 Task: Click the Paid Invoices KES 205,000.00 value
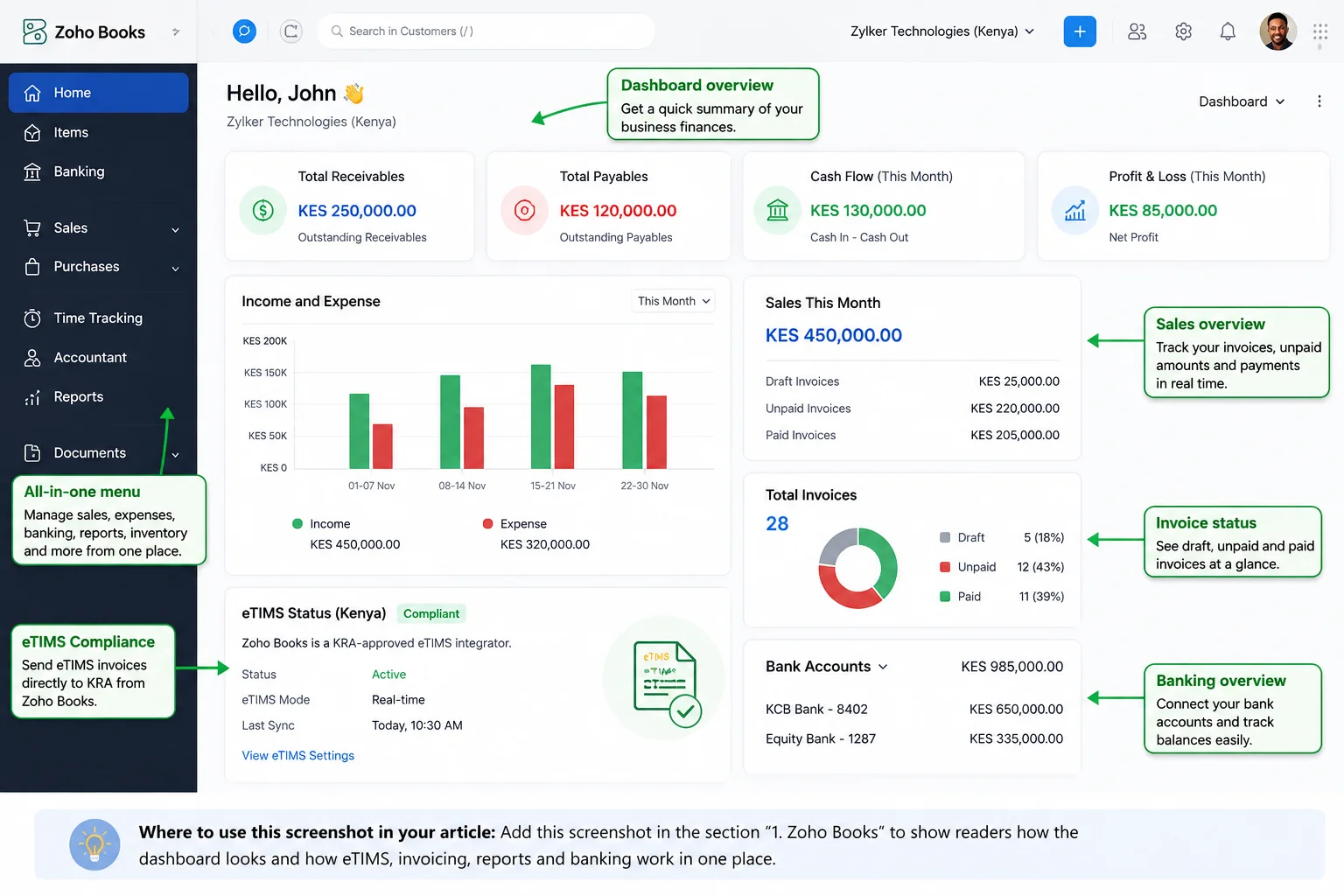pyautogui.click(x=1015, y=436)
